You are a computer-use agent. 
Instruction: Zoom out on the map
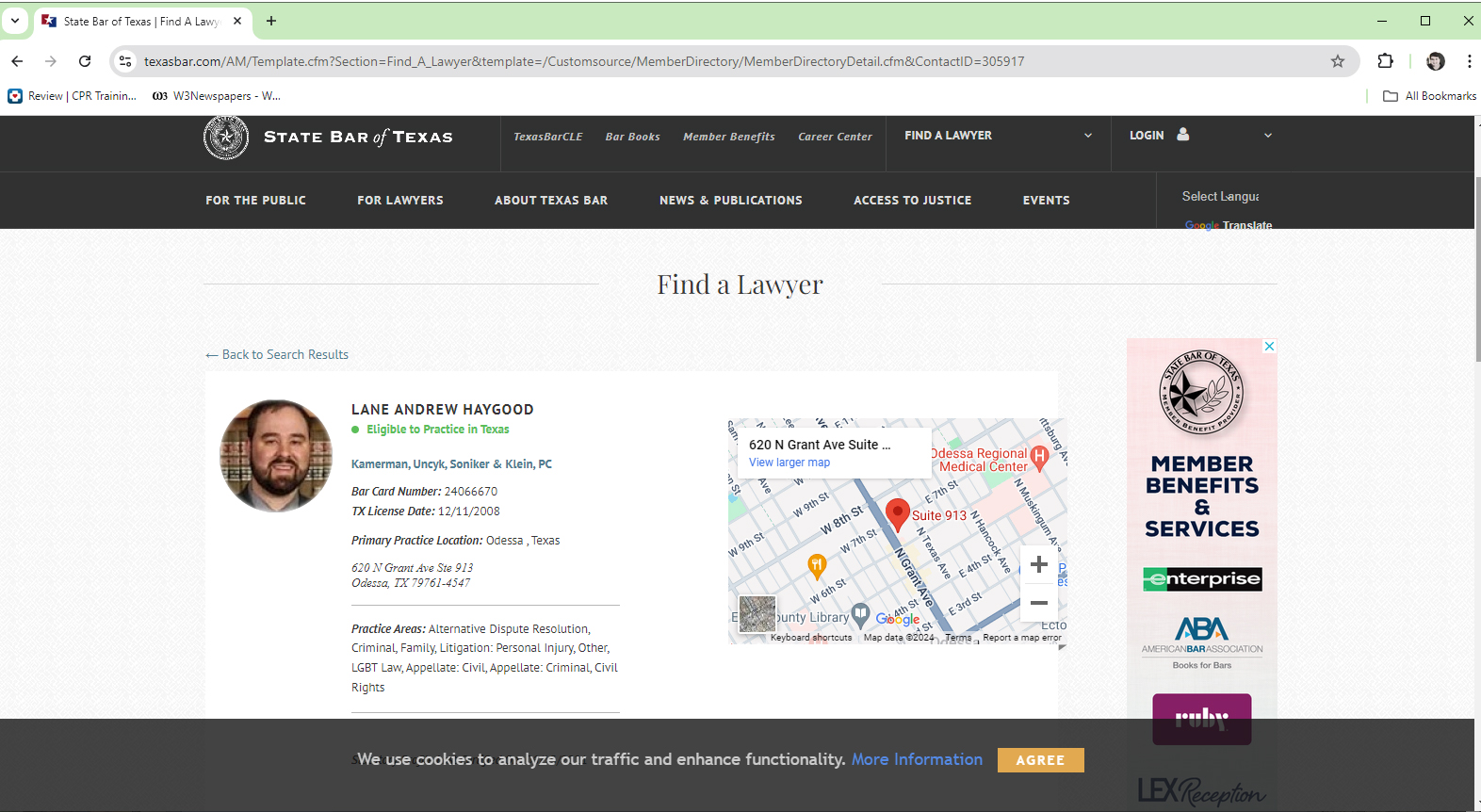coord(1039,603)
